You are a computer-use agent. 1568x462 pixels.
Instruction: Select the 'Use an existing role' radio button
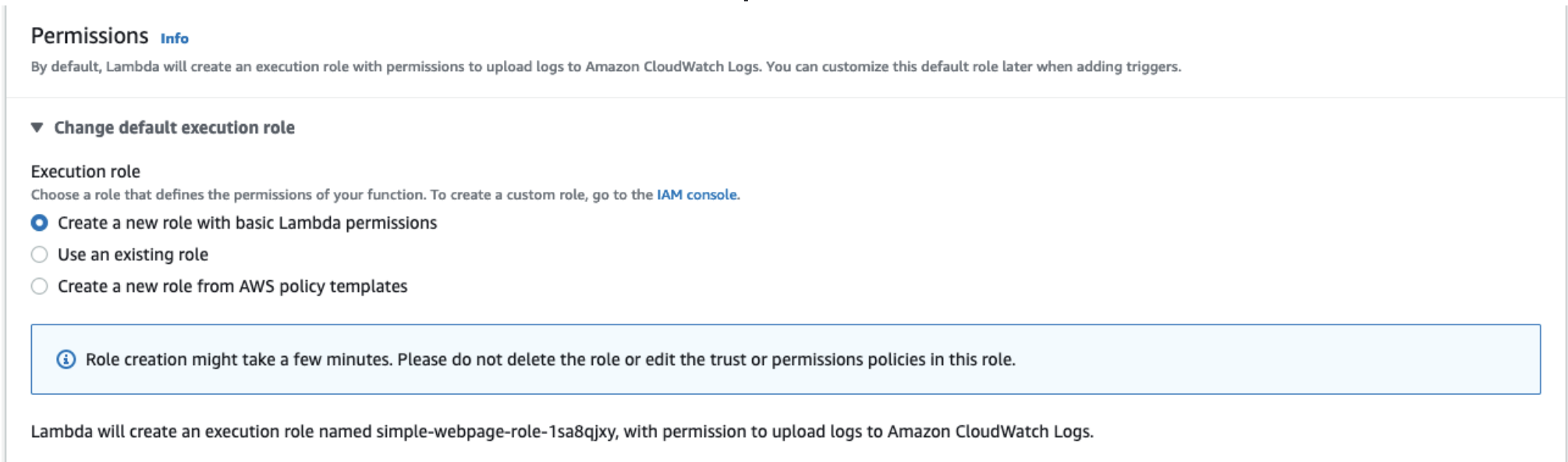[39, 254]
